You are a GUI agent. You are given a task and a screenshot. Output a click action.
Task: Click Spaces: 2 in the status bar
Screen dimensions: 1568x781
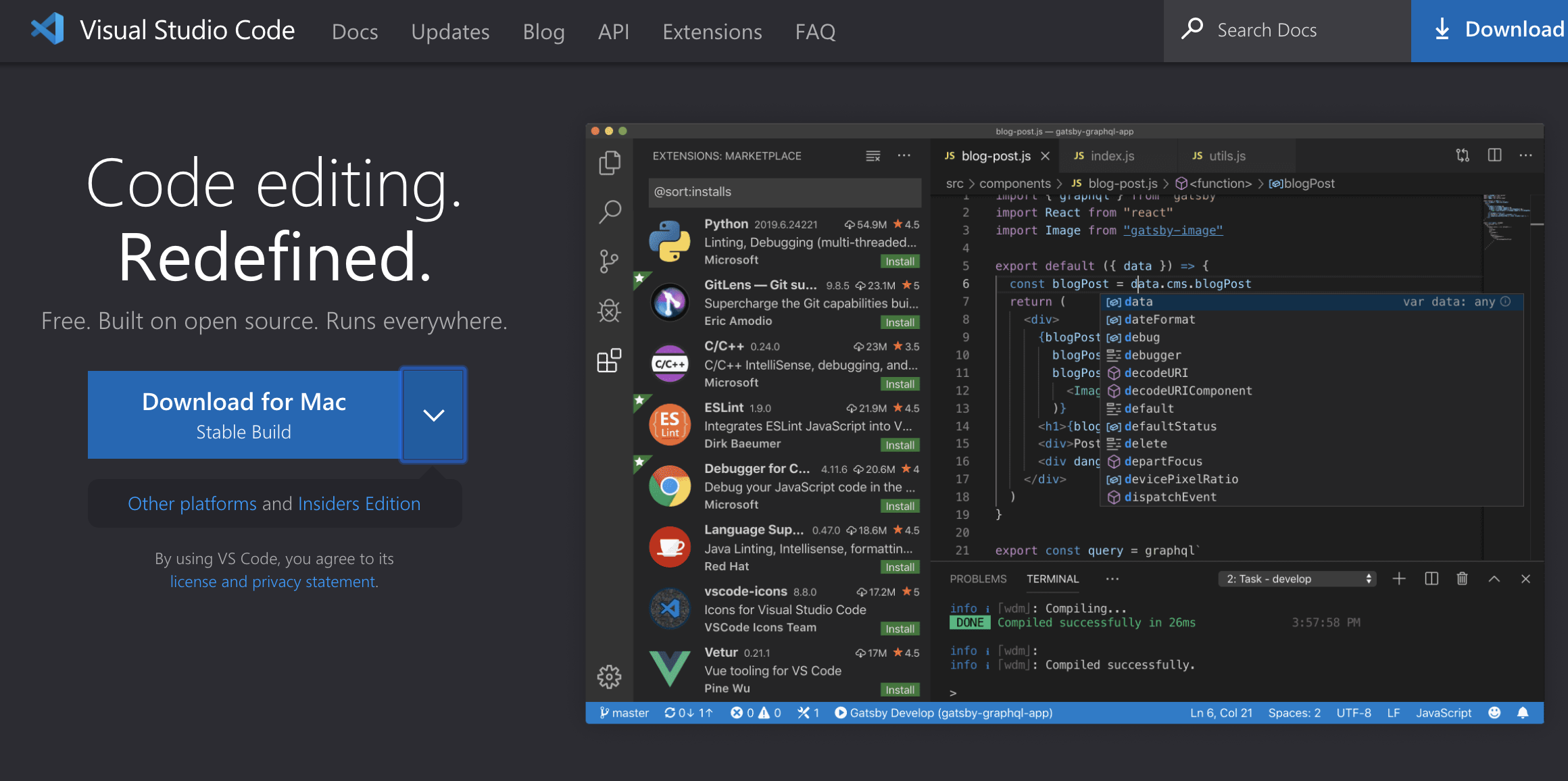click(x=1294, y=713)
